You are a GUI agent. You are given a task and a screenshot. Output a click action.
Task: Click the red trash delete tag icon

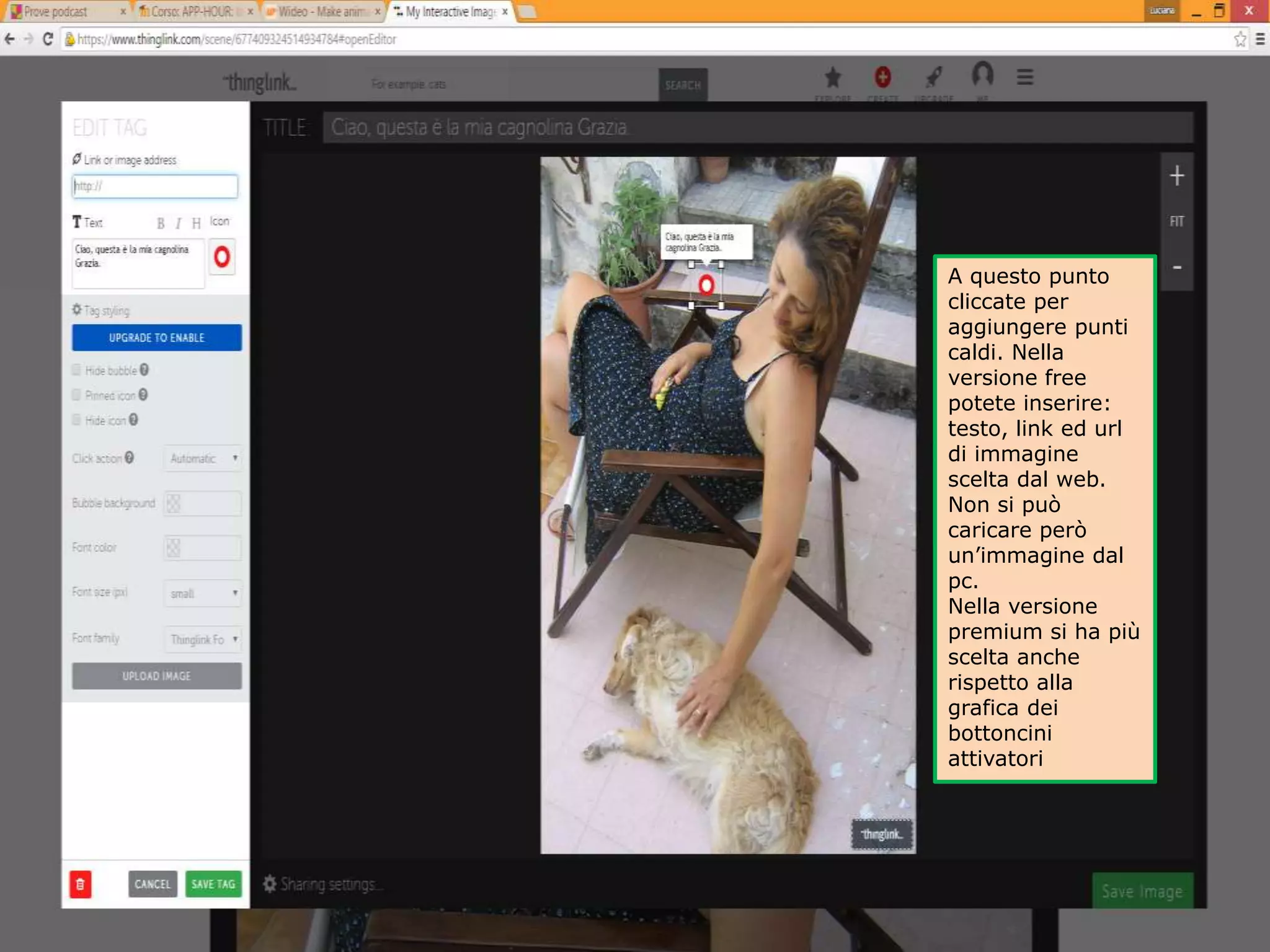click(x=80, y=884)
